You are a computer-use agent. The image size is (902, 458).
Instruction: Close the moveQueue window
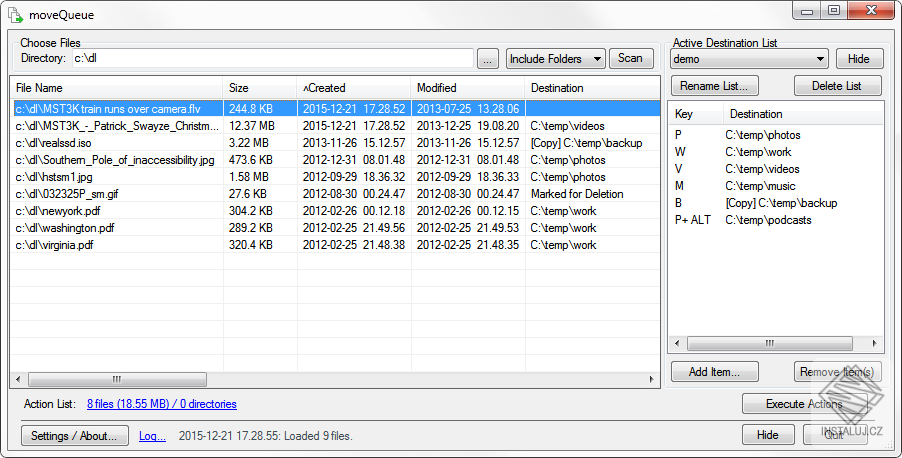click(872, 10)
